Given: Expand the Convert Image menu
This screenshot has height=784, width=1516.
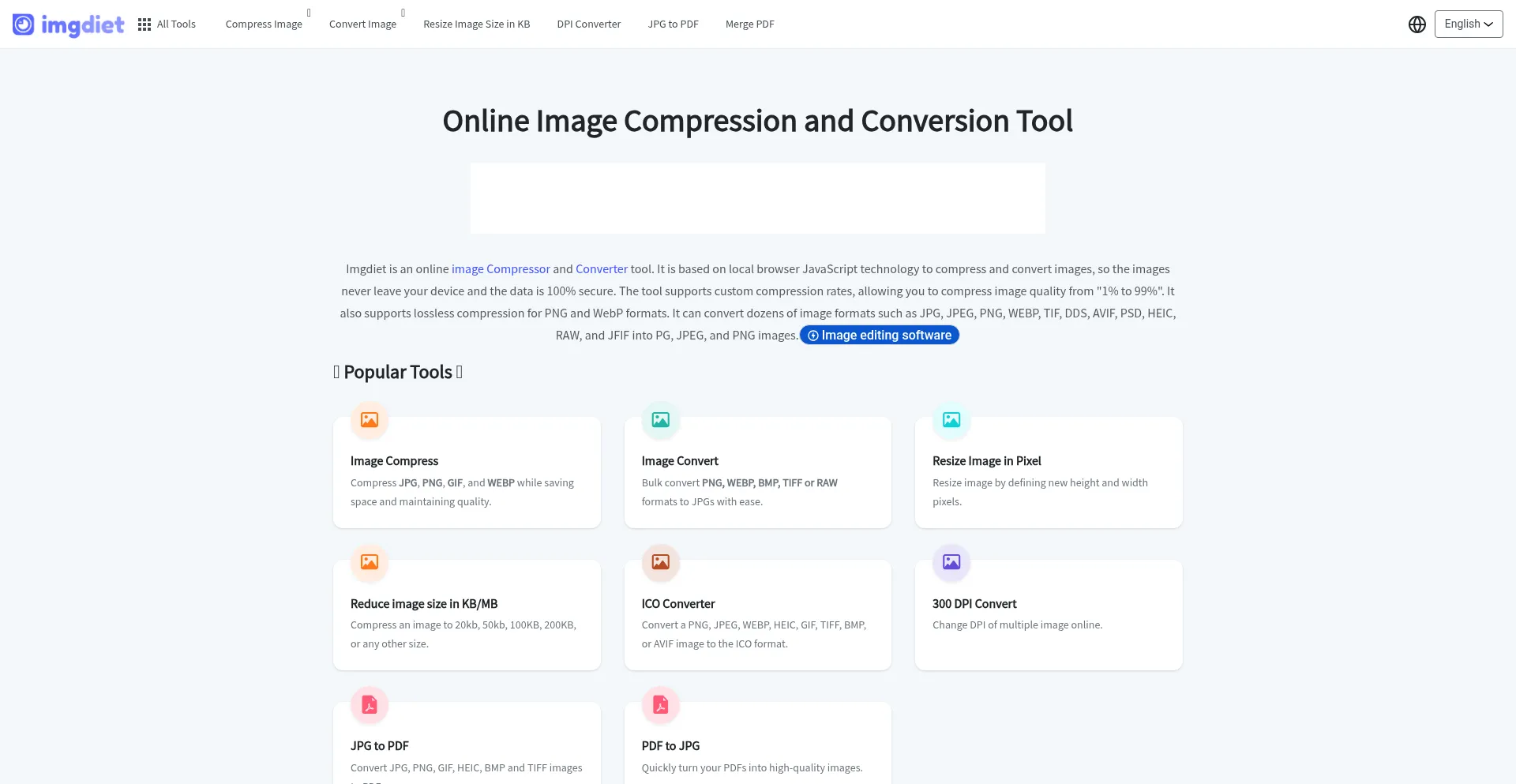Looking at the screenshot, I should click(362, 24).
